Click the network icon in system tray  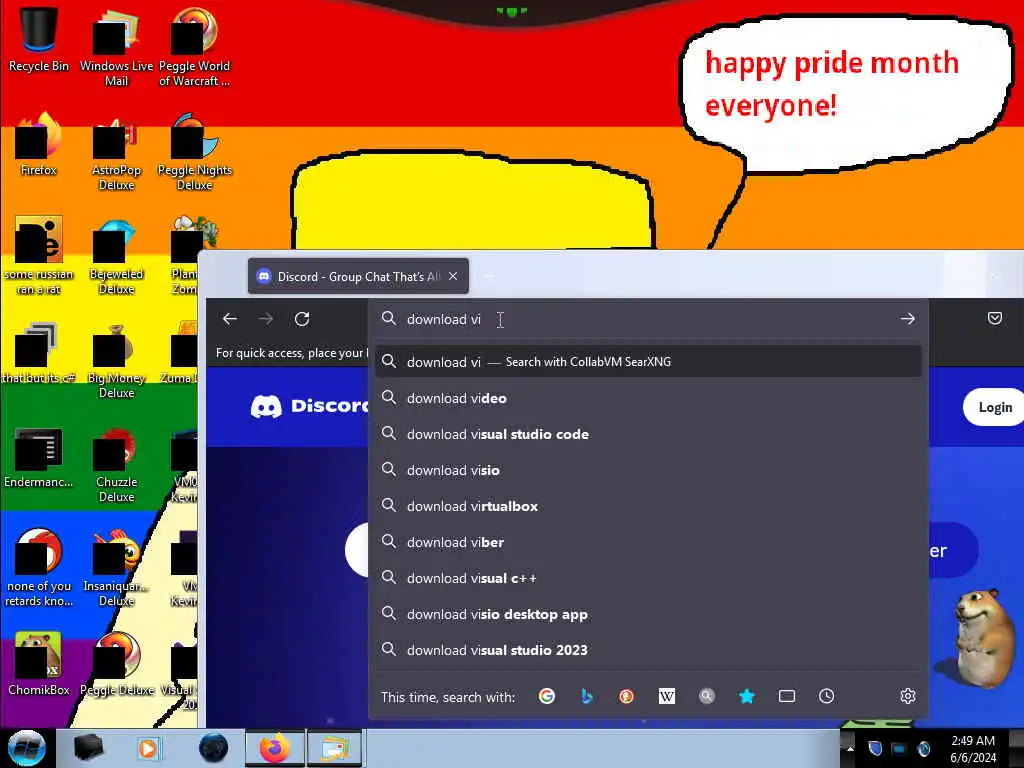(x=899, y=748)
